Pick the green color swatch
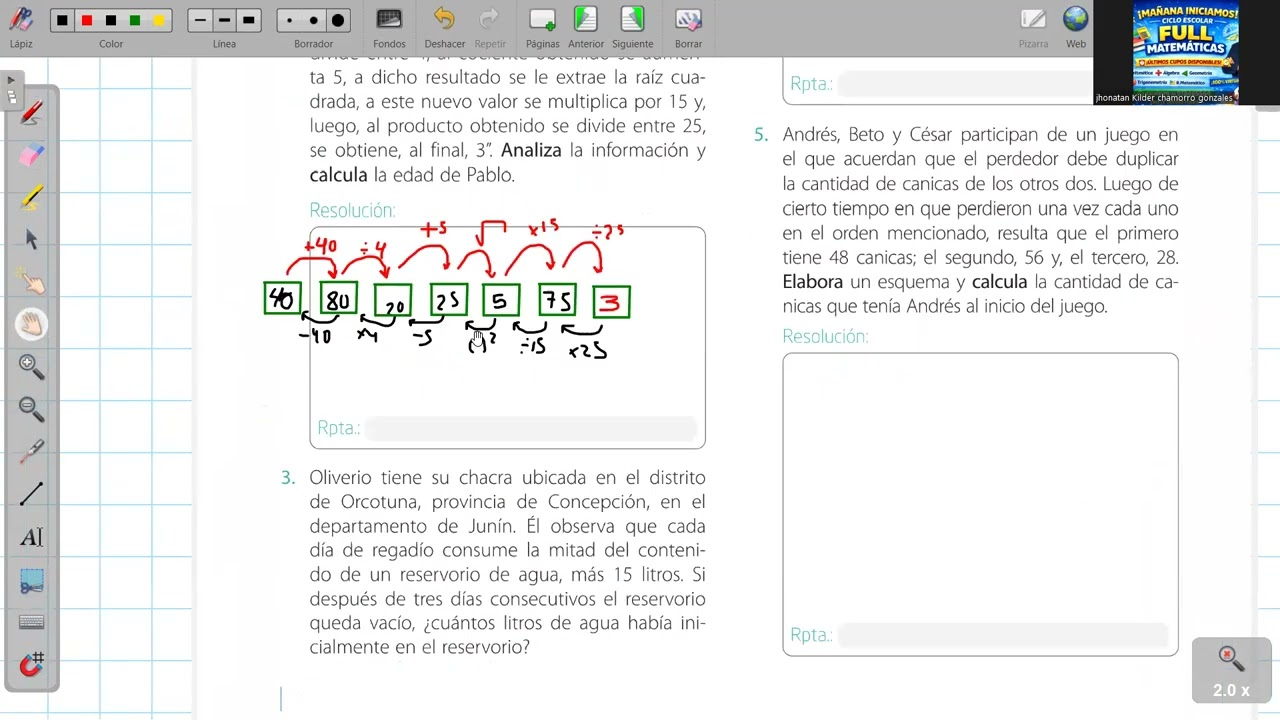Image resolution: width=1280 pixels, height=720 pixels. [135, 20]
